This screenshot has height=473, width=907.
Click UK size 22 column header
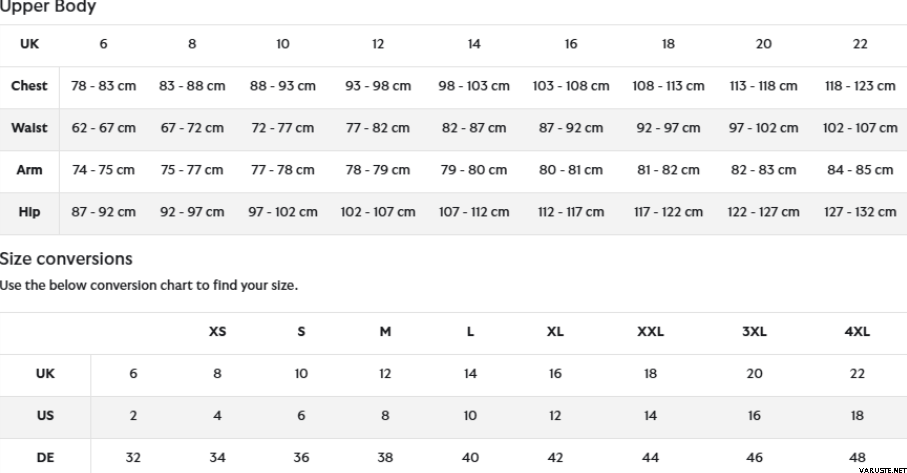[860, 44]
